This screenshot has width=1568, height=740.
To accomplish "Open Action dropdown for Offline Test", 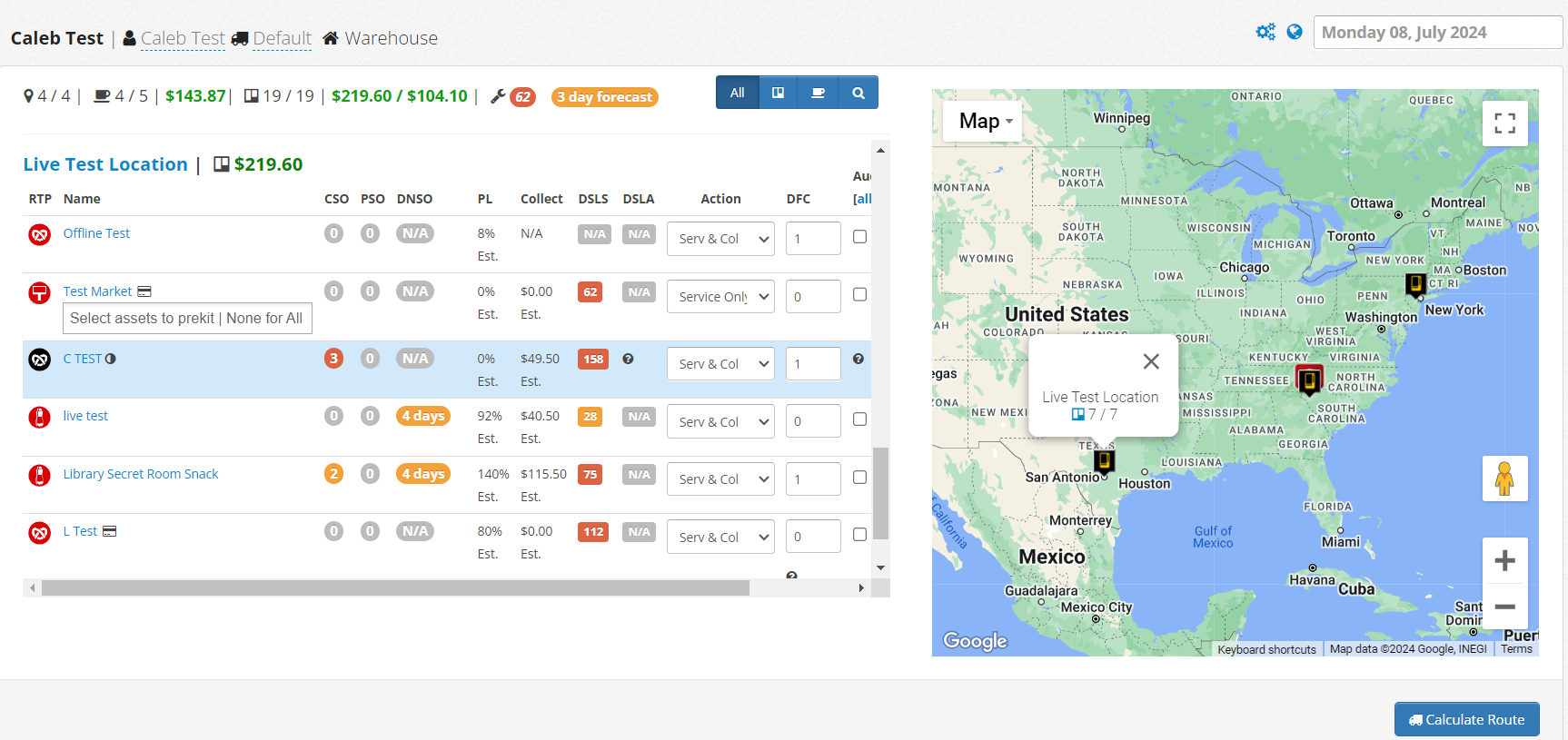I will (720, 239).
